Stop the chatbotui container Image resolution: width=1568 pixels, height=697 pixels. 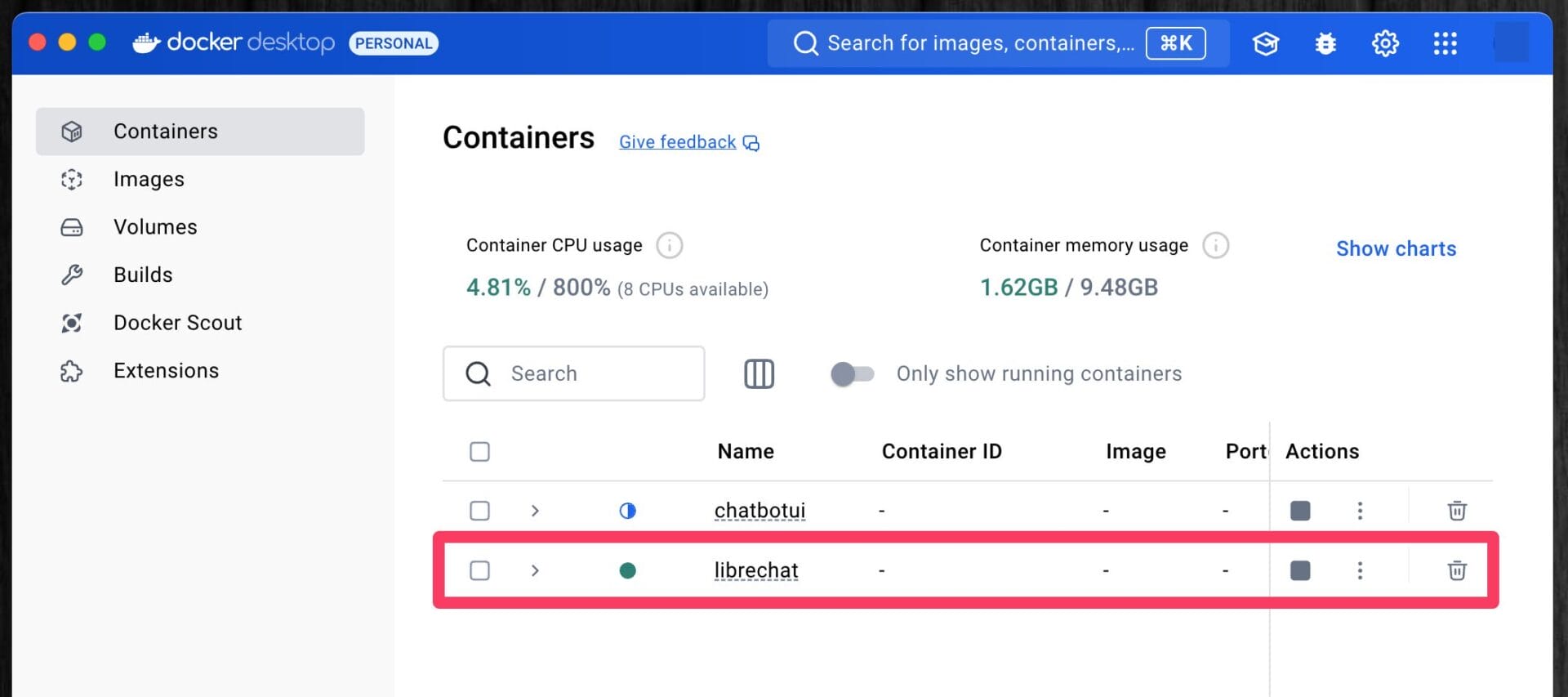[x=1299, y=511]
